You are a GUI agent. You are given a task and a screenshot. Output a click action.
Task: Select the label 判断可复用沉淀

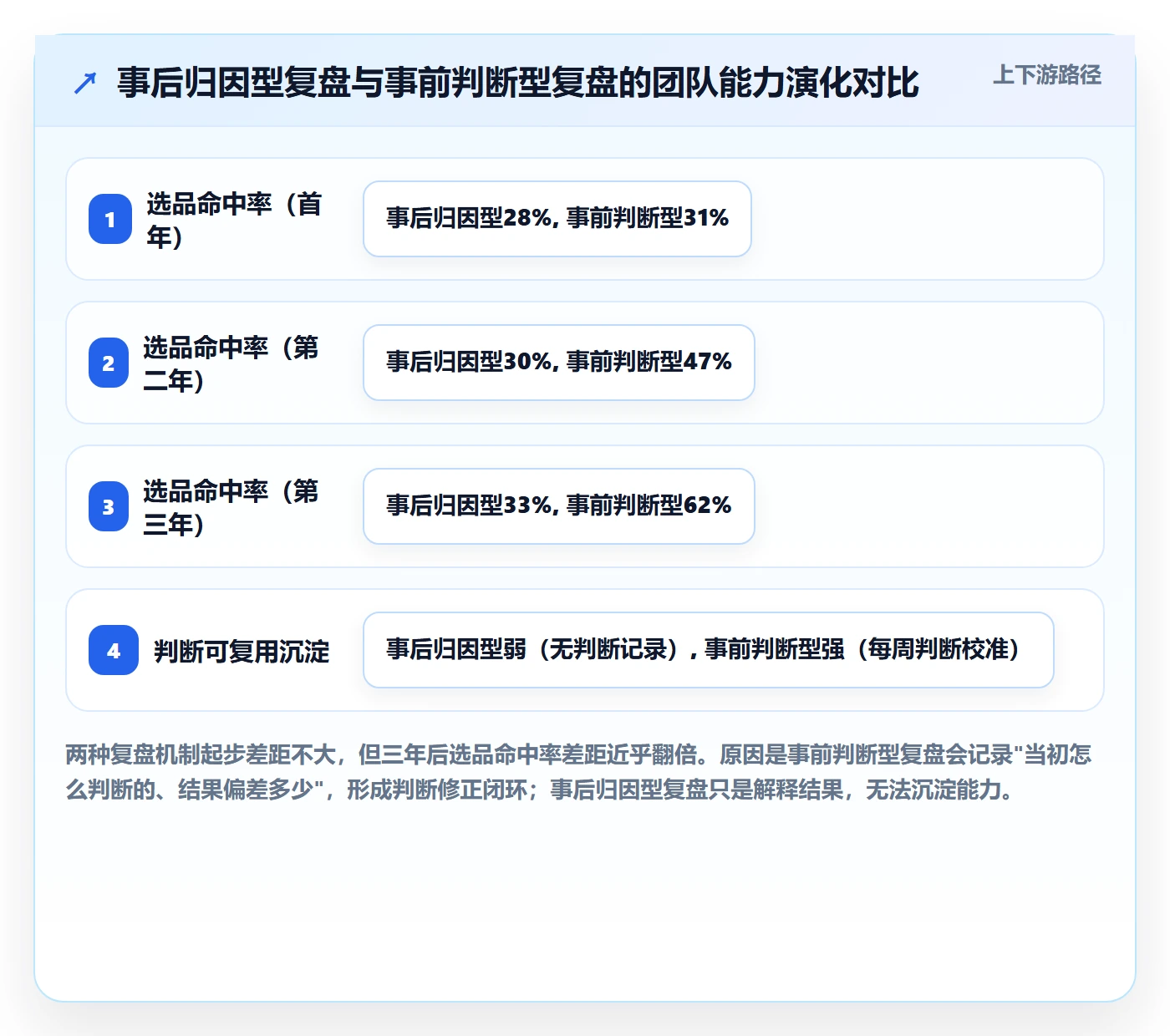coord(242,651)
